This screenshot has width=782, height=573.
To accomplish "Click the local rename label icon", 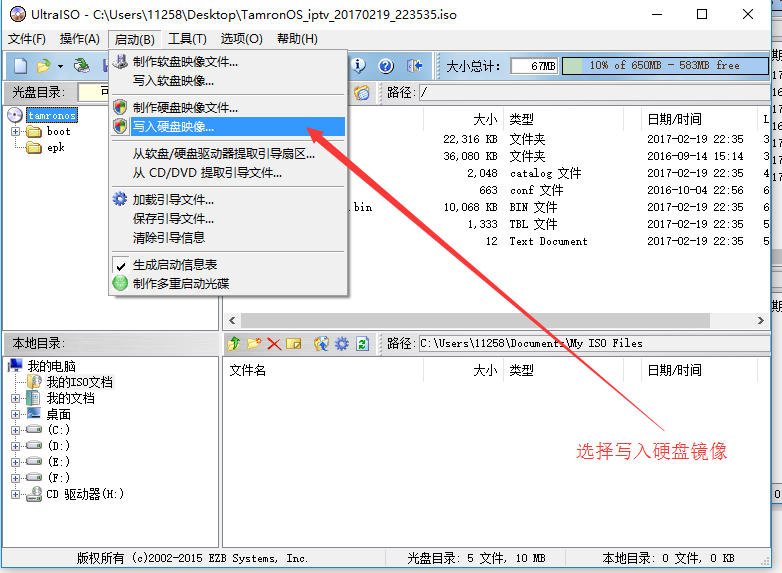I will [x=294, y=344].
